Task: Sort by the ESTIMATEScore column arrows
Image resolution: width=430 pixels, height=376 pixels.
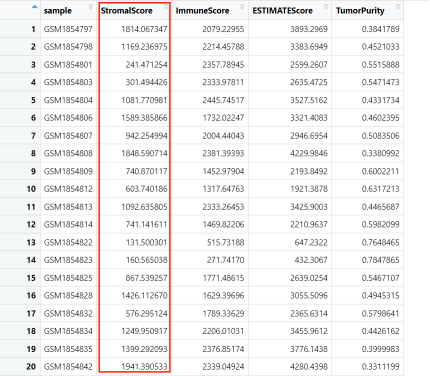Action: click(326, 7)
